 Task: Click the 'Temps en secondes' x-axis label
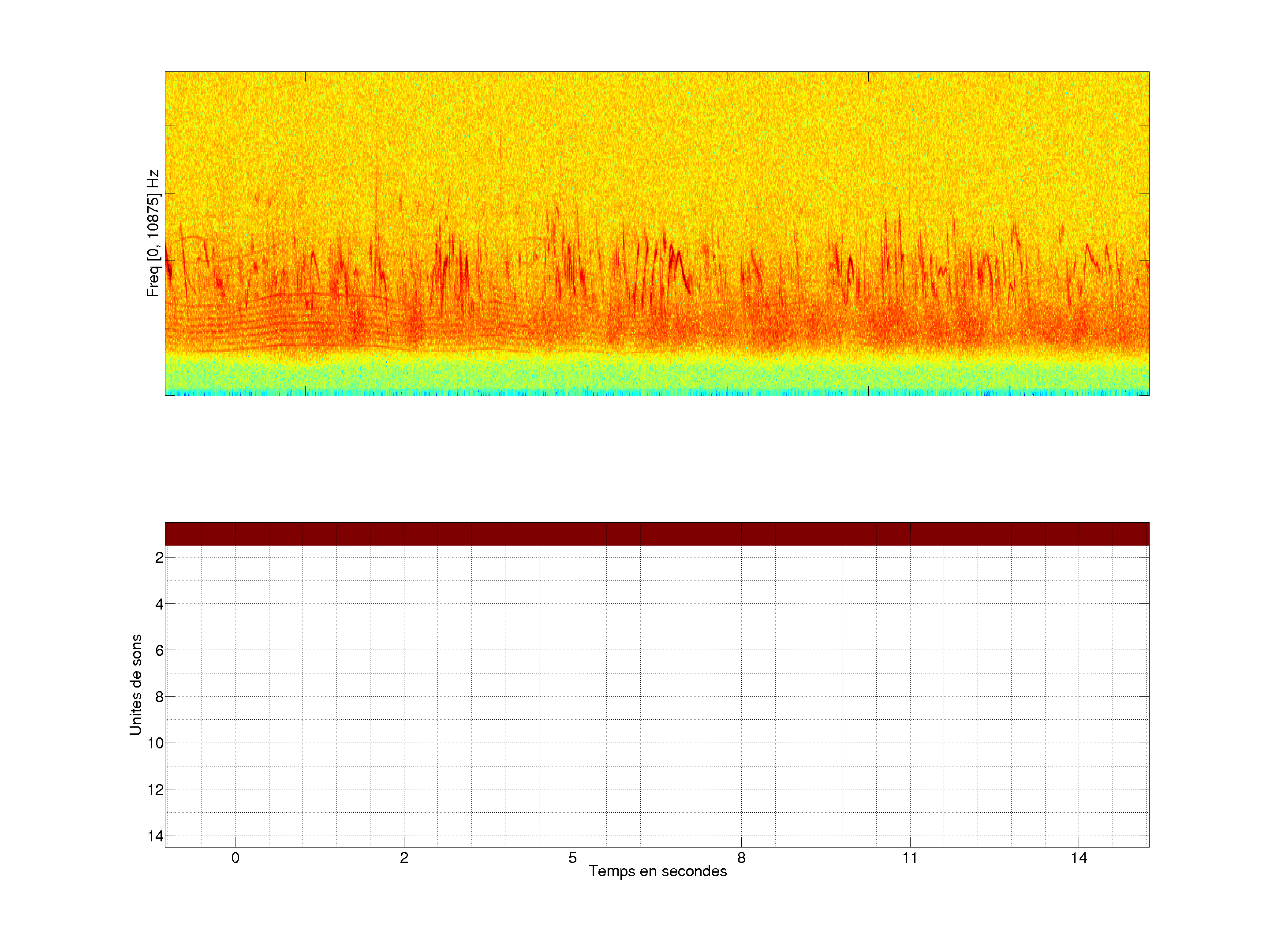pos(657,871)
